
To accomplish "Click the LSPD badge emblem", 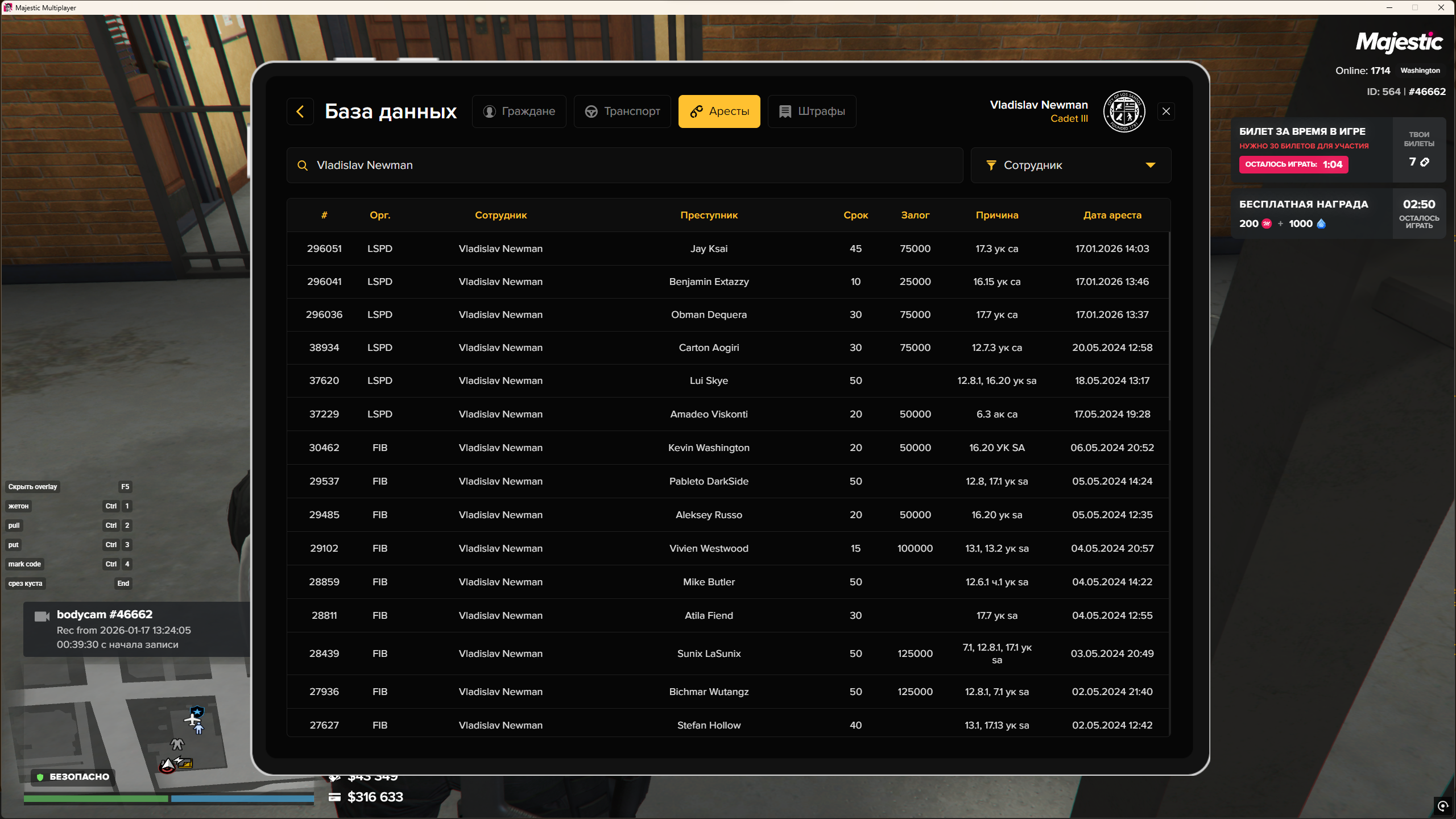I will 1124,111.
